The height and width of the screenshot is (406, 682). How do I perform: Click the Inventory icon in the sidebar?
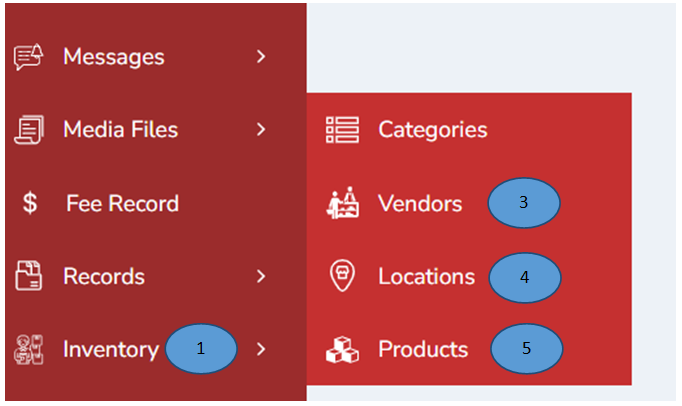(27, 350)
